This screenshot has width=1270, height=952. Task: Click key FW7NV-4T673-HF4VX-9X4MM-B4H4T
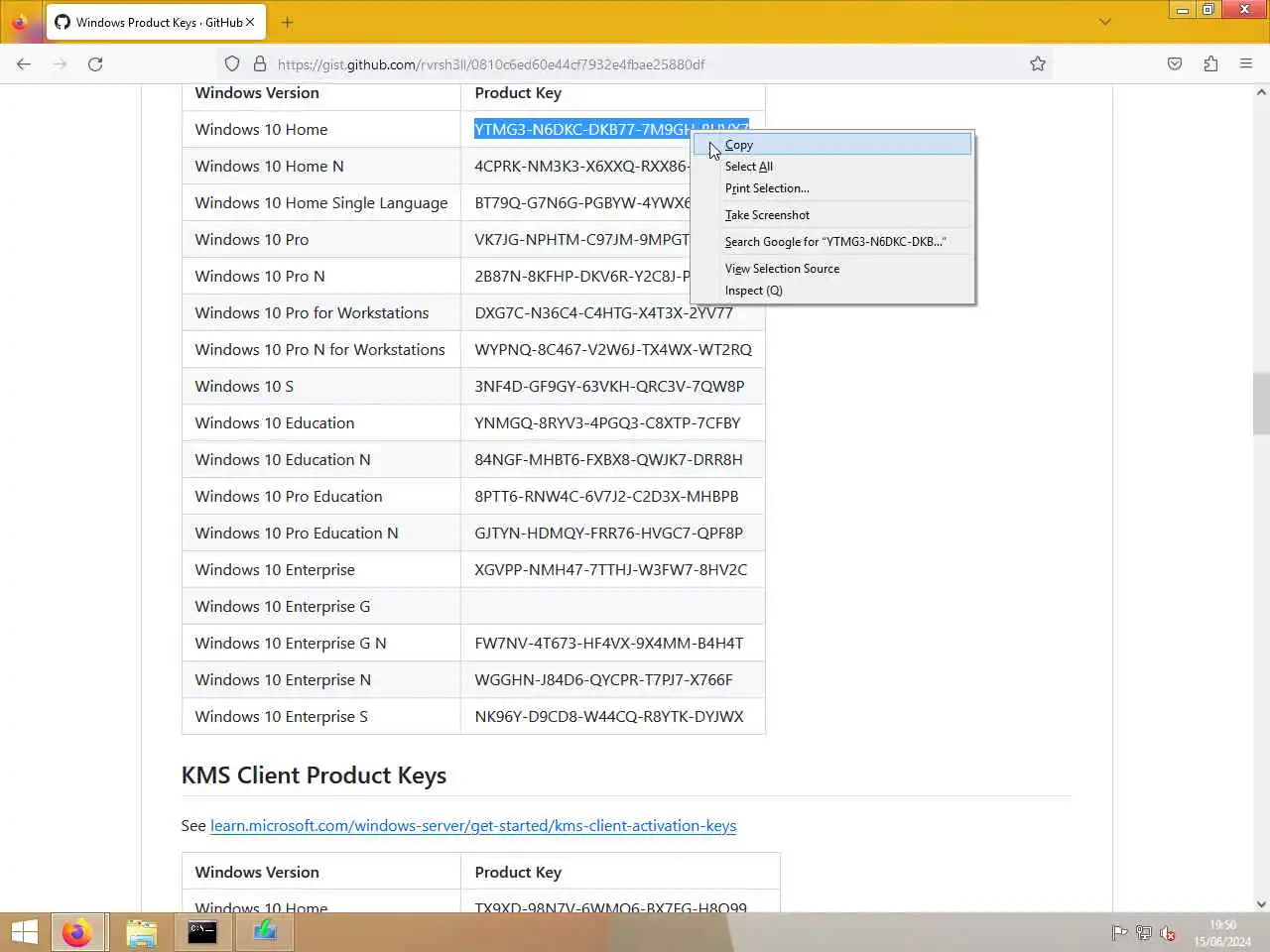click(x=608, y=643)
